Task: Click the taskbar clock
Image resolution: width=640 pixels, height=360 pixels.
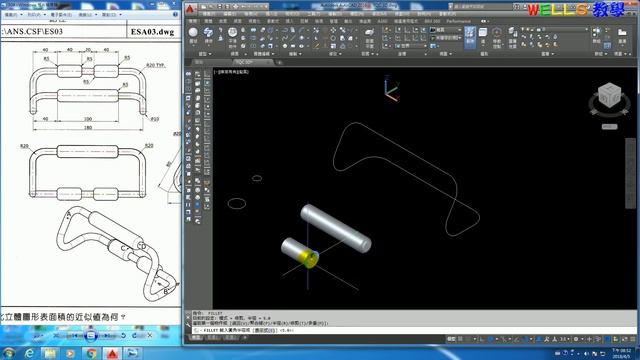Action: point(621,353)
